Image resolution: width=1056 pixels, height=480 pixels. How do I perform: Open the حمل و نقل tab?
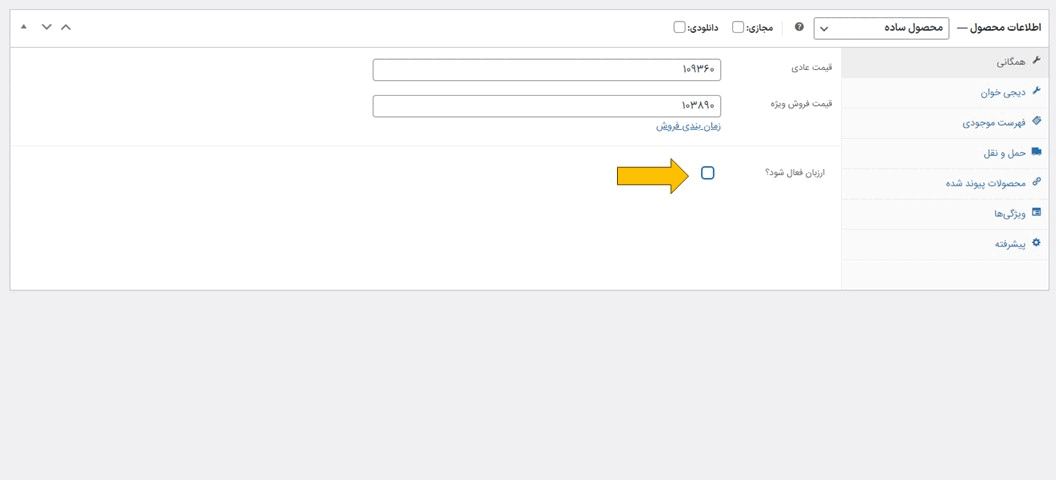1004,153
